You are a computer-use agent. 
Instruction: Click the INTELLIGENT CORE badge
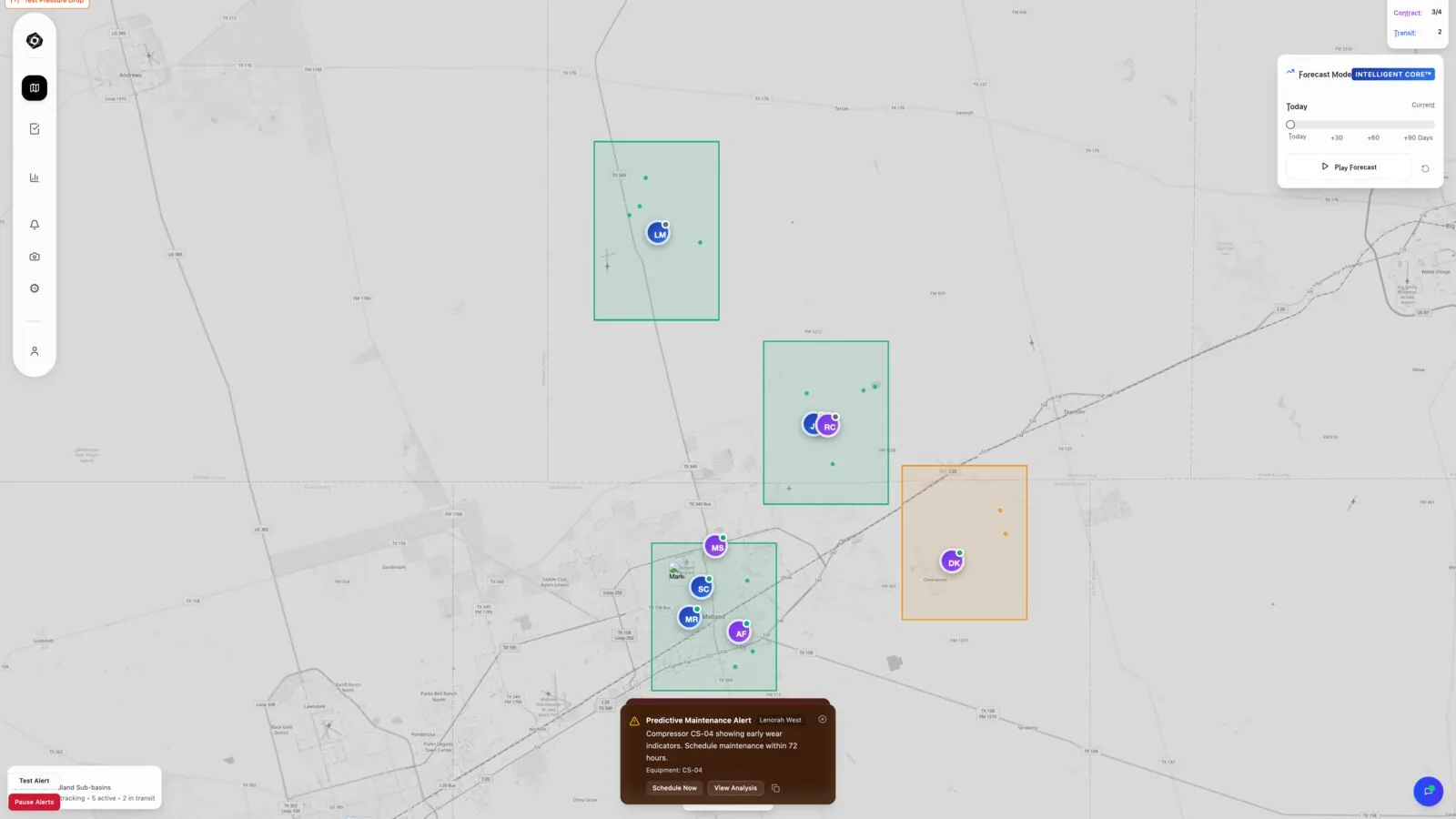tap(1393, 75)
